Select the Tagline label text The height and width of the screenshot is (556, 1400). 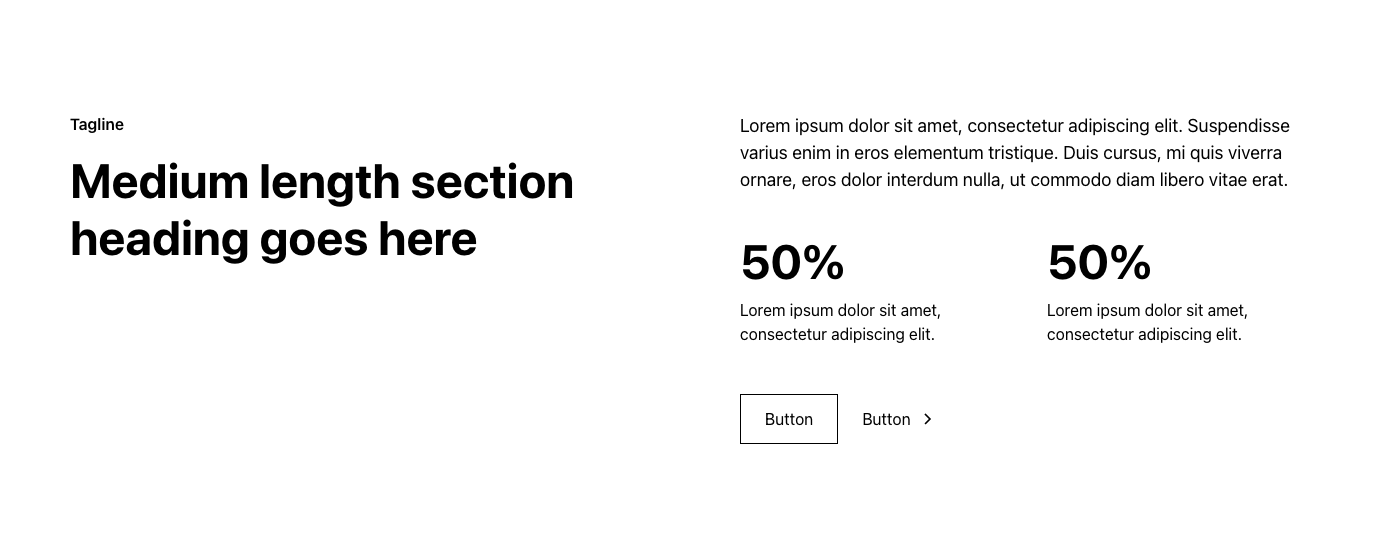click(x=97, y=125)
